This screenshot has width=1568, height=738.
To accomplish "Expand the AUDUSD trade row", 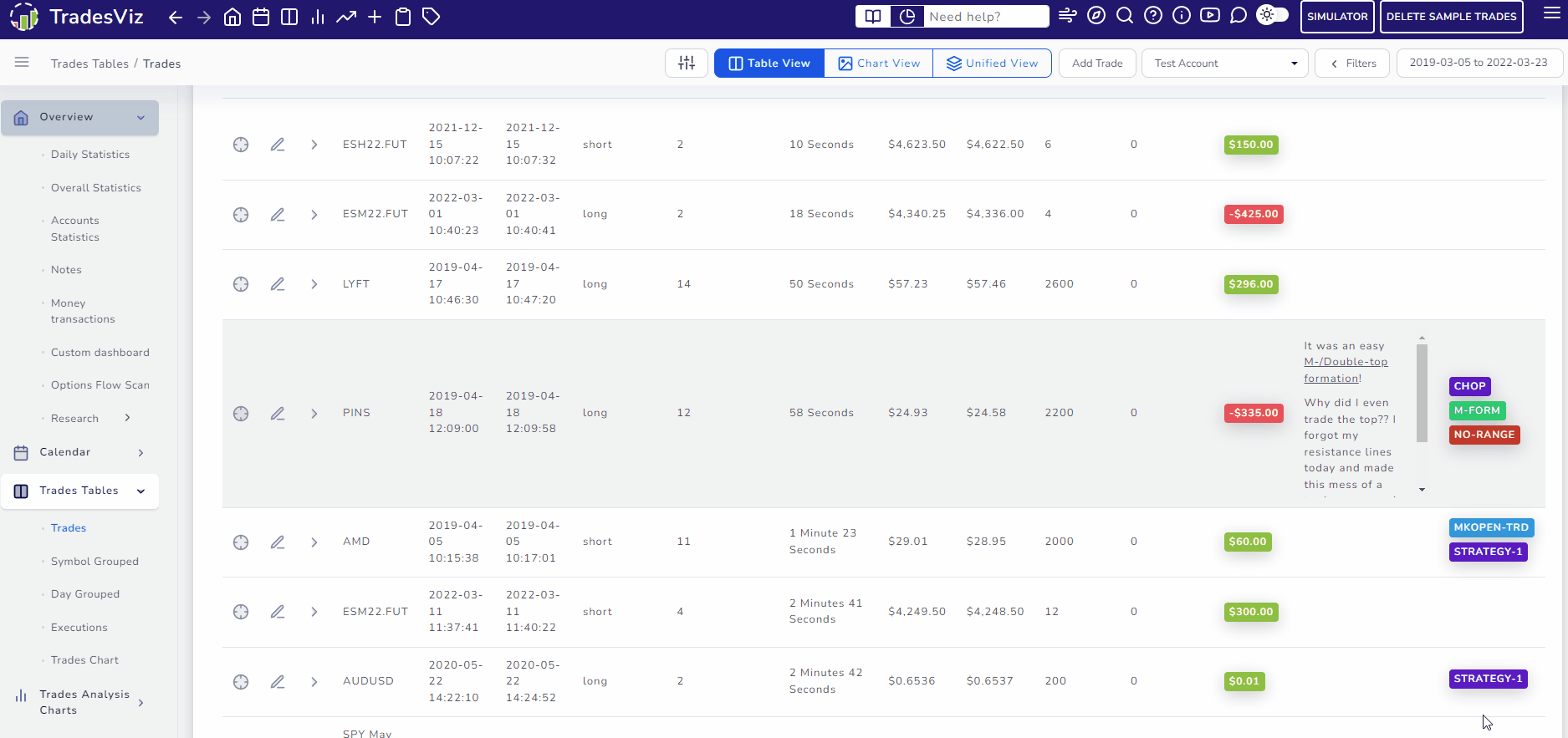I will click(x=314, y=682).
